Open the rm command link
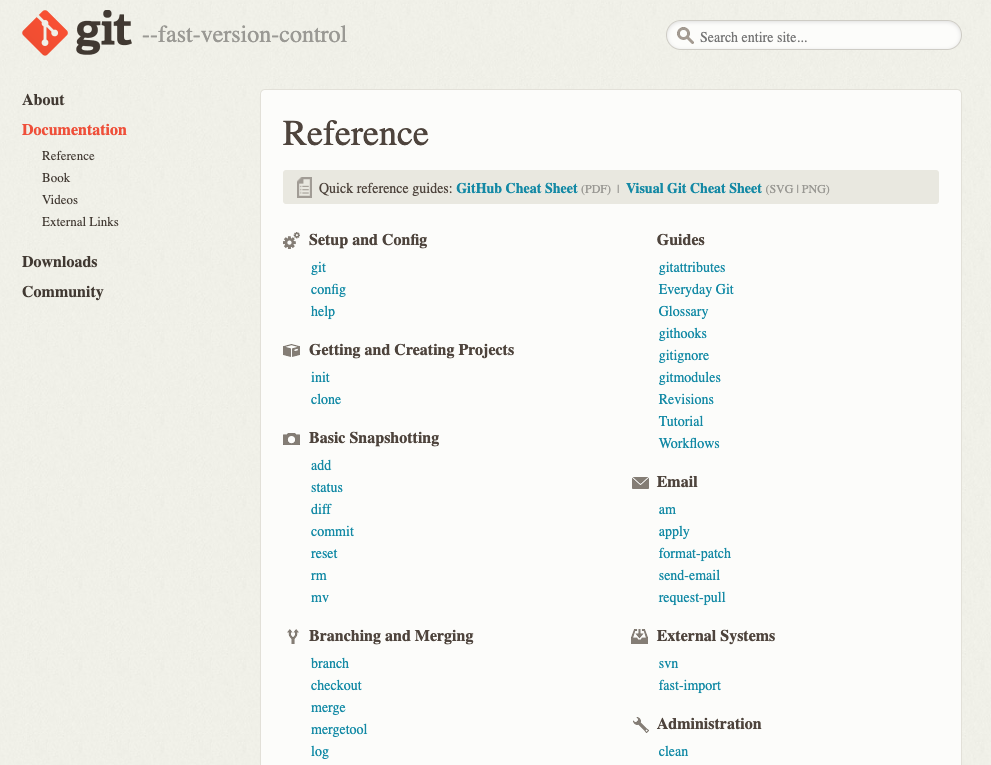 319,576
